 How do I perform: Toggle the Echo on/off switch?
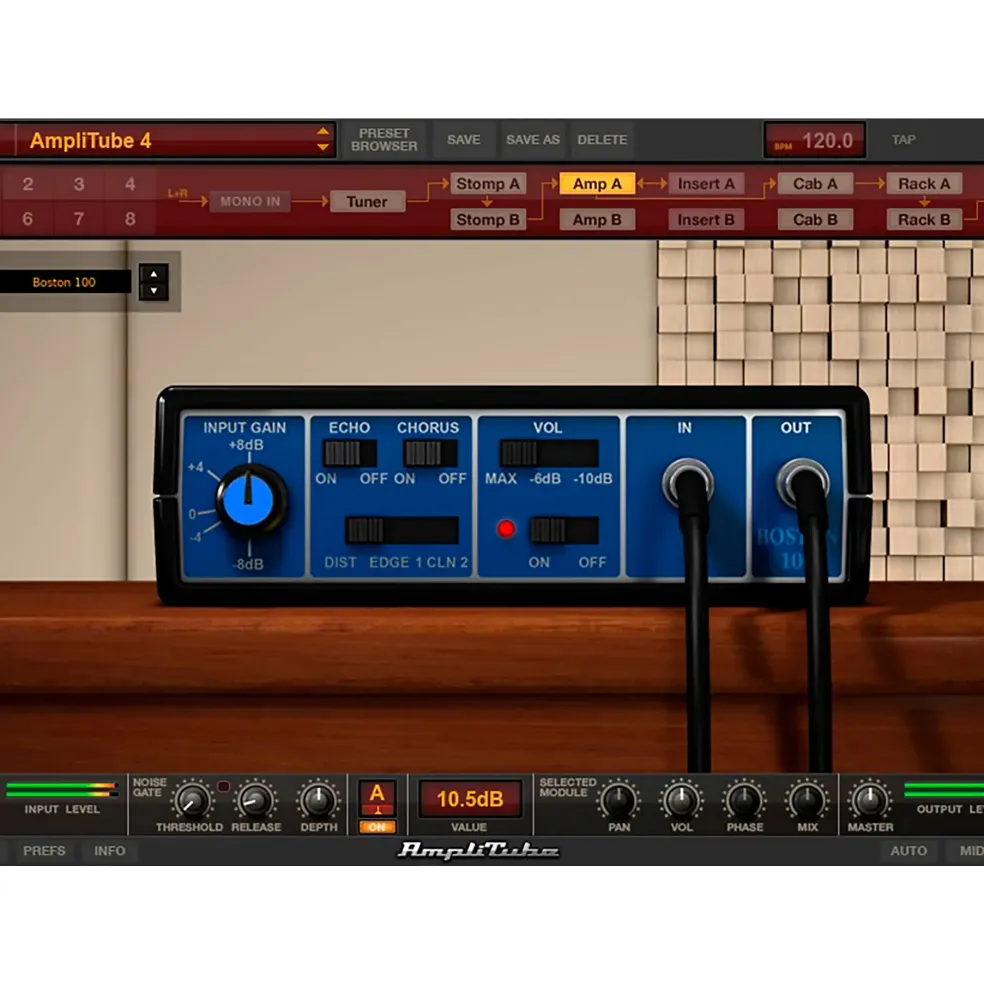coord(349,453)
